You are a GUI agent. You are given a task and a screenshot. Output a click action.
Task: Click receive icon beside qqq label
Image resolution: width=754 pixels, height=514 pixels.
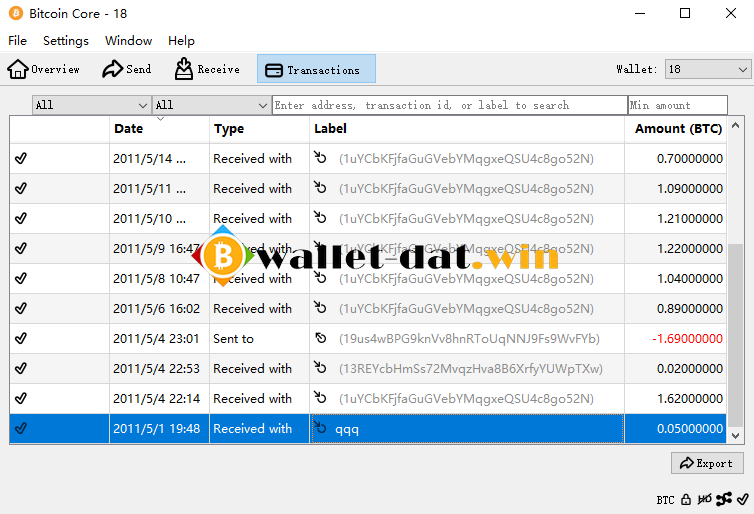320,427
